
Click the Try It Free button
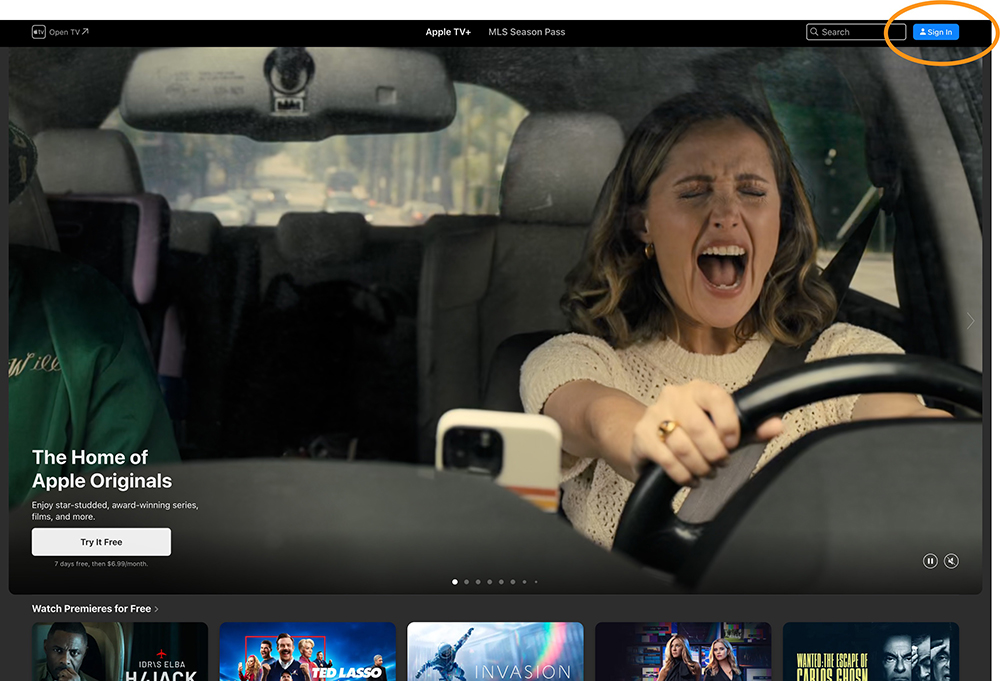(x=101, y=542)
